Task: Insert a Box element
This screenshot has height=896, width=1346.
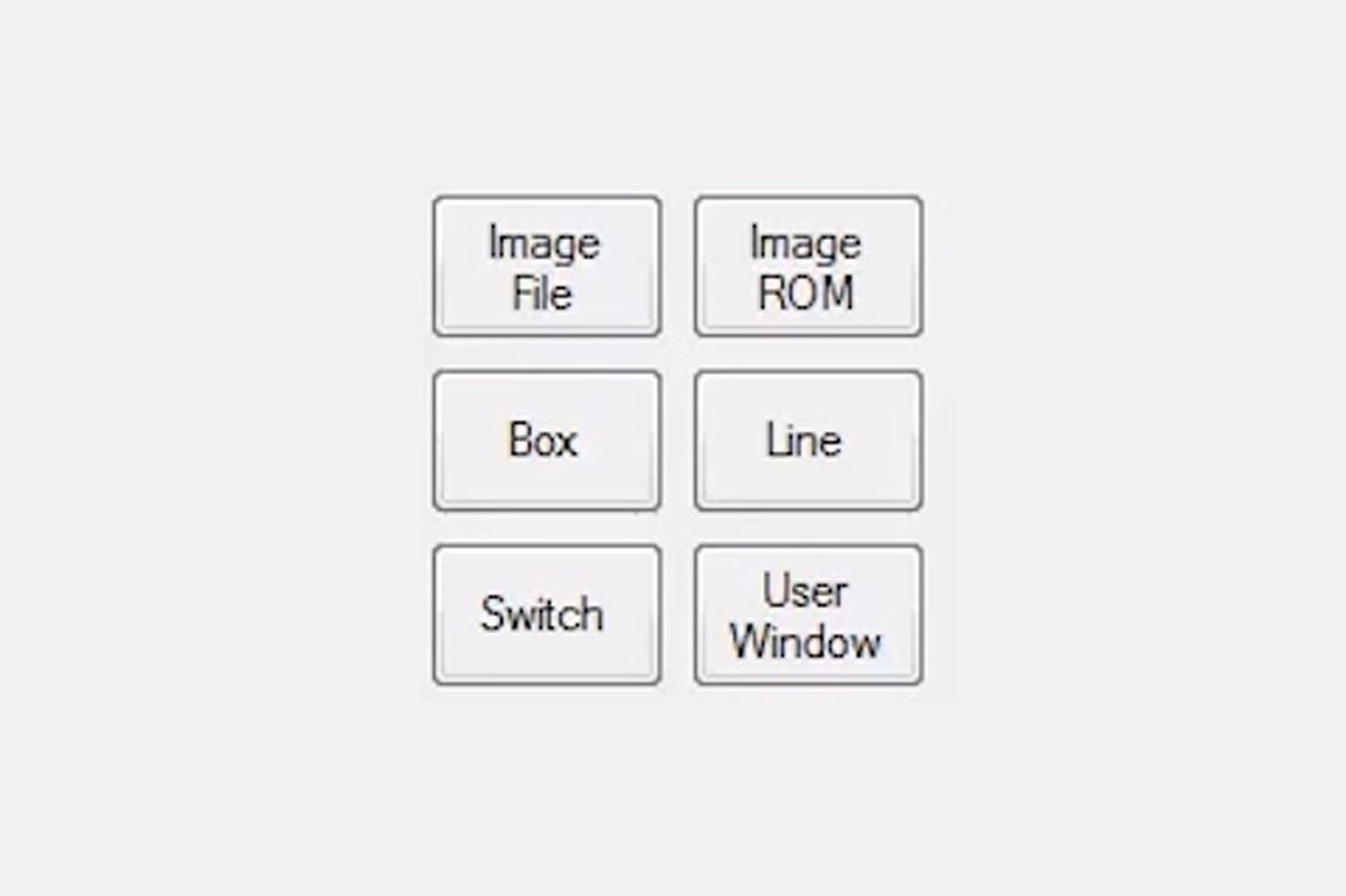Action: (546, 440)
